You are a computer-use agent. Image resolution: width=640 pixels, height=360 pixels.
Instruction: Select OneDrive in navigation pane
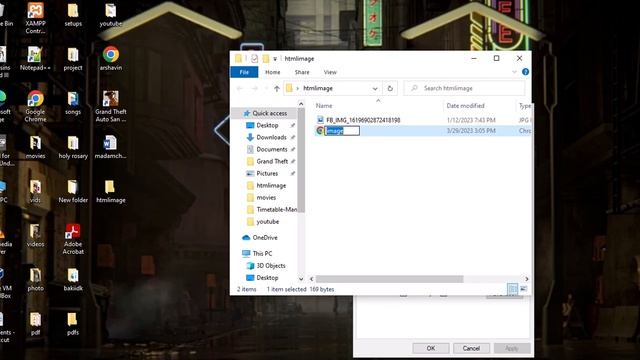[x=265, y=238]
